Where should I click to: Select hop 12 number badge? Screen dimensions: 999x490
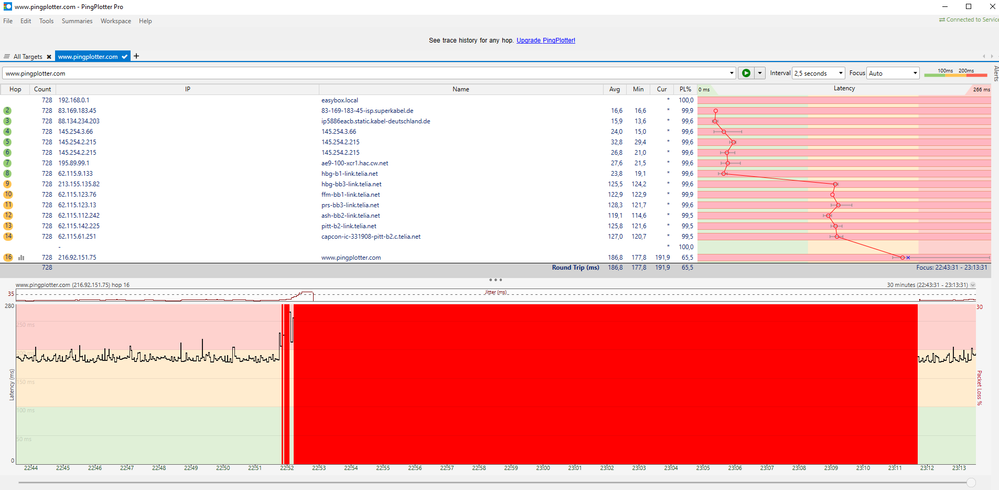coord(8,215)
